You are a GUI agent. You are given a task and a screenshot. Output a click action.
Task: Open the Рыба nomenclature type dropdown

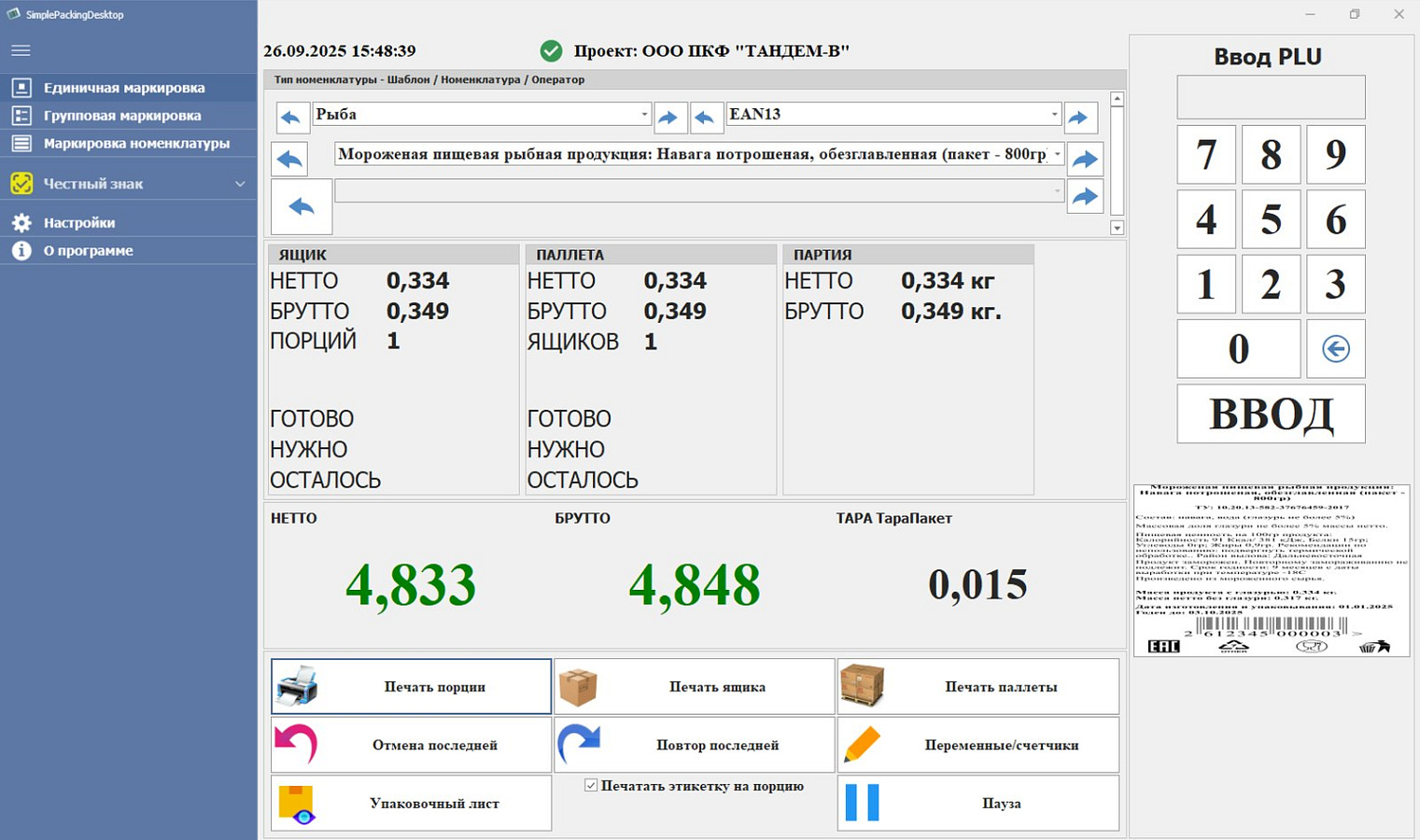point(482,114)
